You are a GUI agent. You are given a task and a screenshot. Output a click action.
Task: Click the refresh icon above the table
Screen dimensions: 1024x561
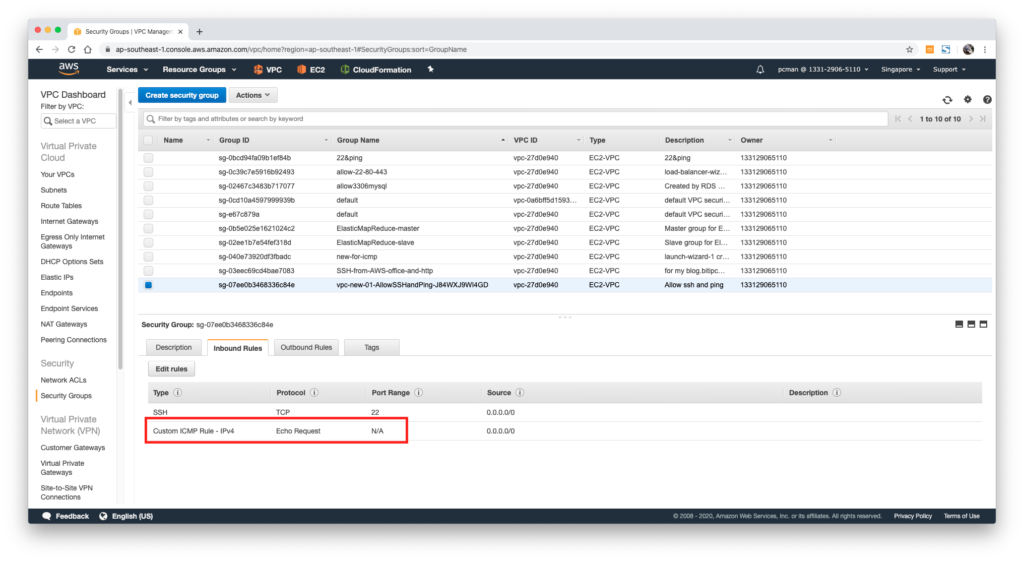(x=947, y=99)
